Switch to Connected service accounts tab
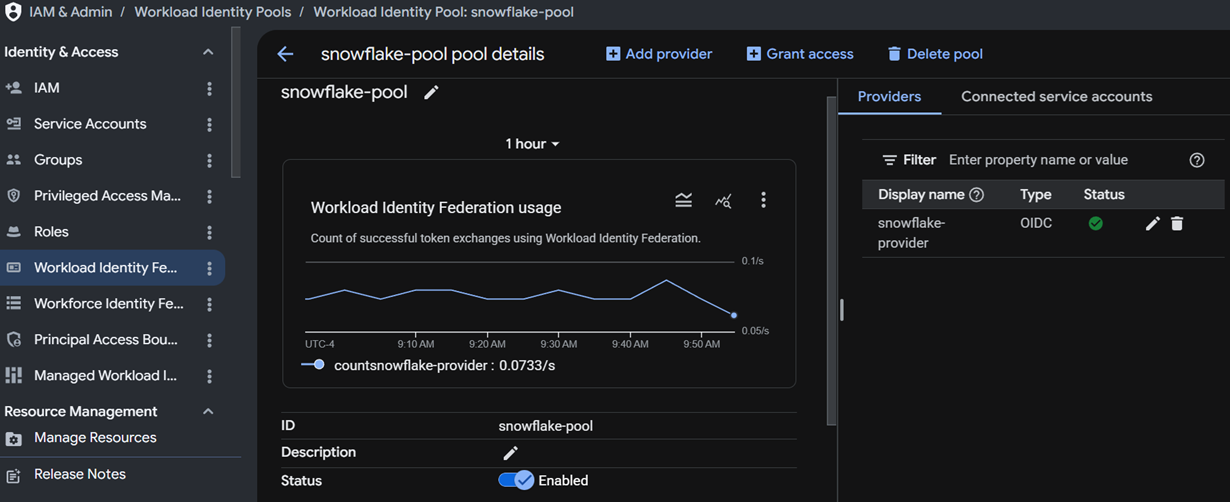This screenshot has width=1230, height=502. pyautogui.click(x=1056, y=97)
